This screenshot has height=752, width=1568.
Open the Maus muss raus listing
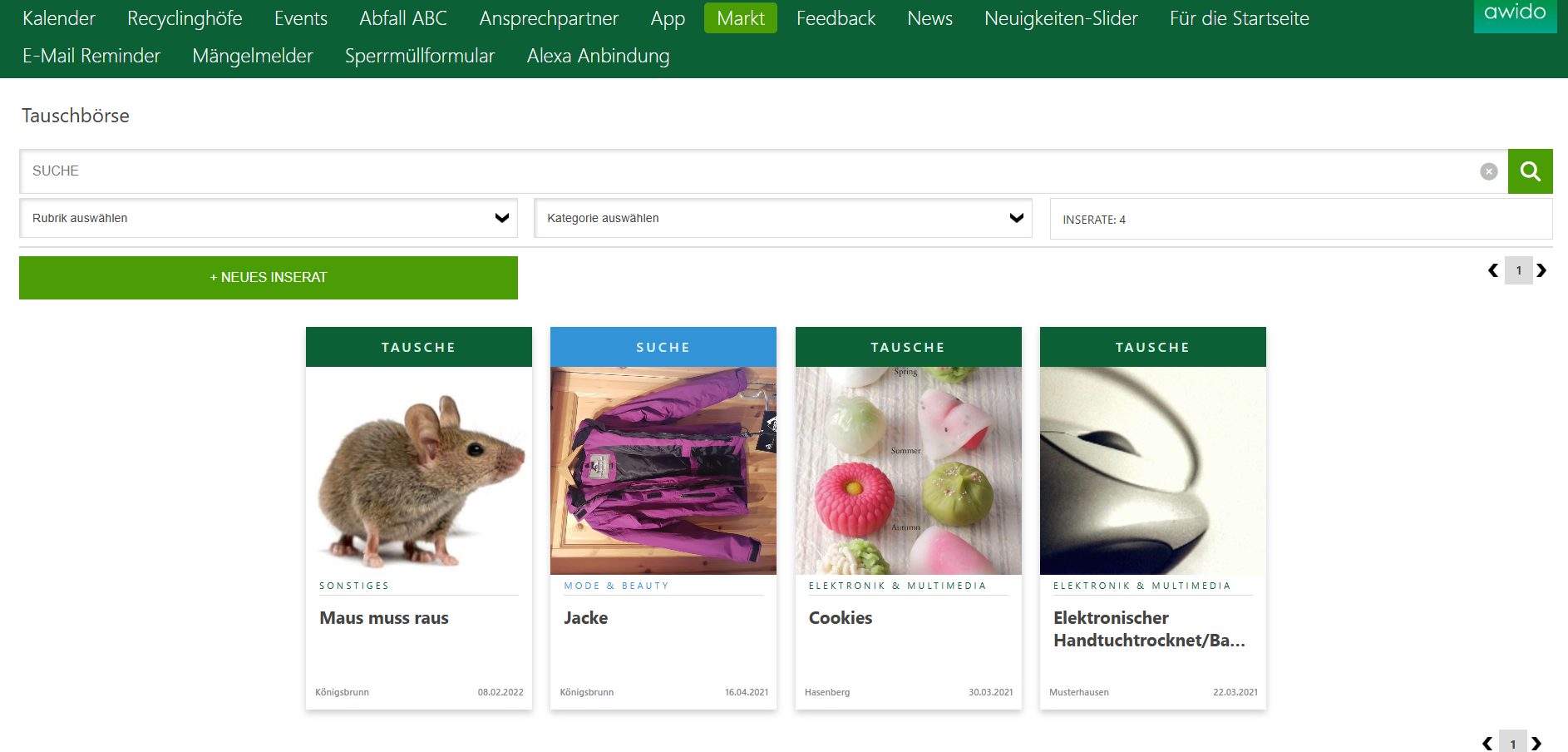point(384,618)
